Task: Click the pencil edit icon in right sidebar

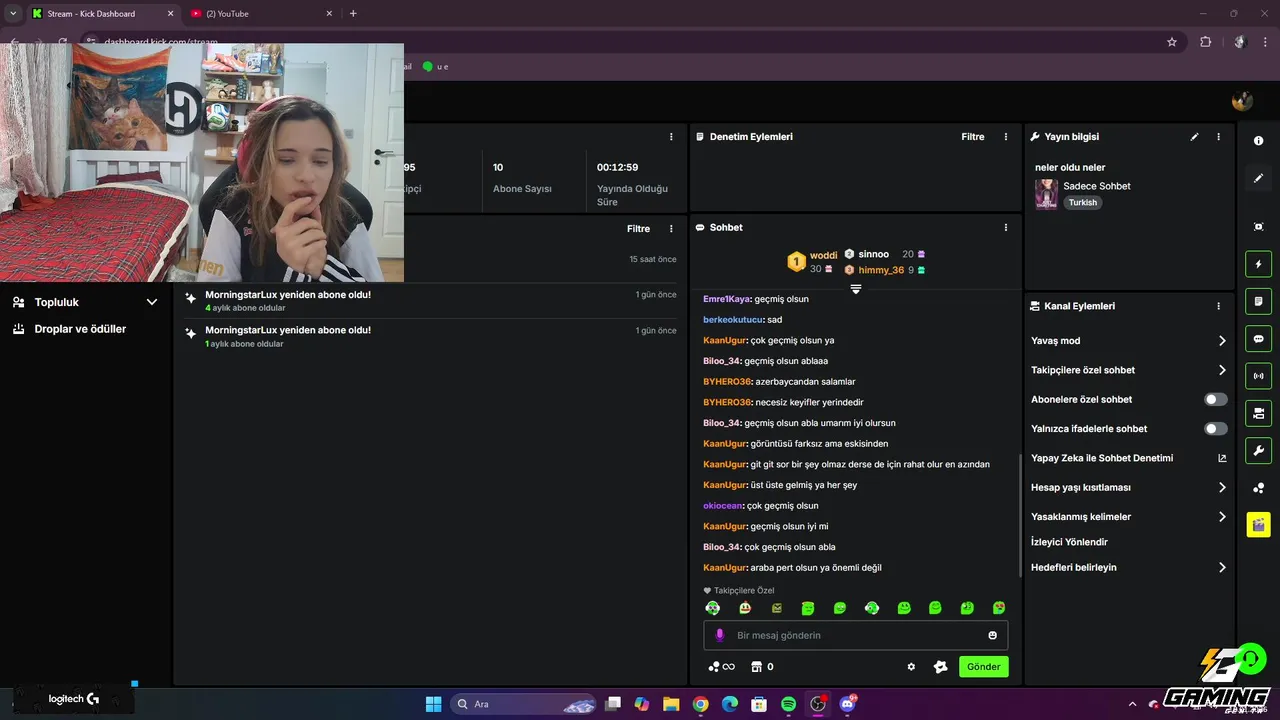Action: click(1258, 178)
